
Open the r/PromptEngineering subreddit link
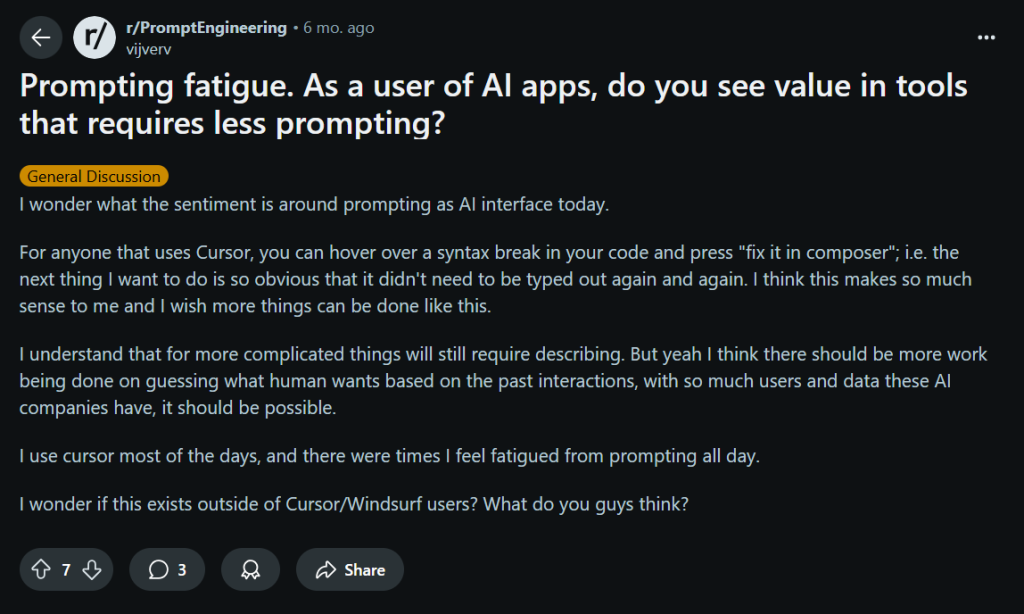click(206, 28)
